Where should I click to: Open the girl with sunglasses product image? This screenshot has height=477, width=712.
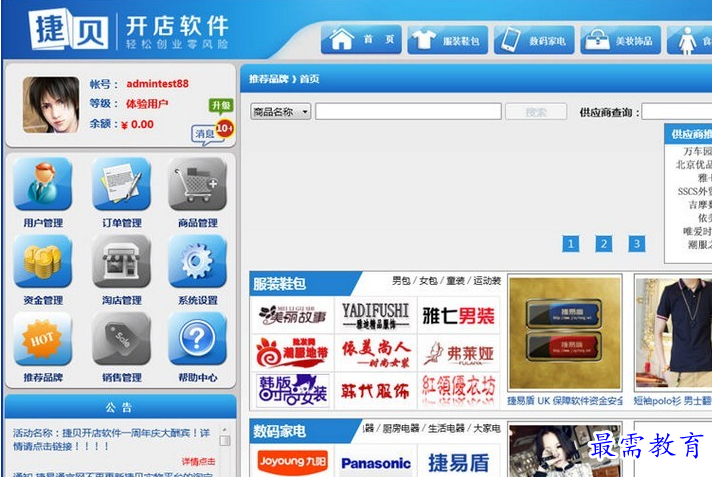coord(565,451)
